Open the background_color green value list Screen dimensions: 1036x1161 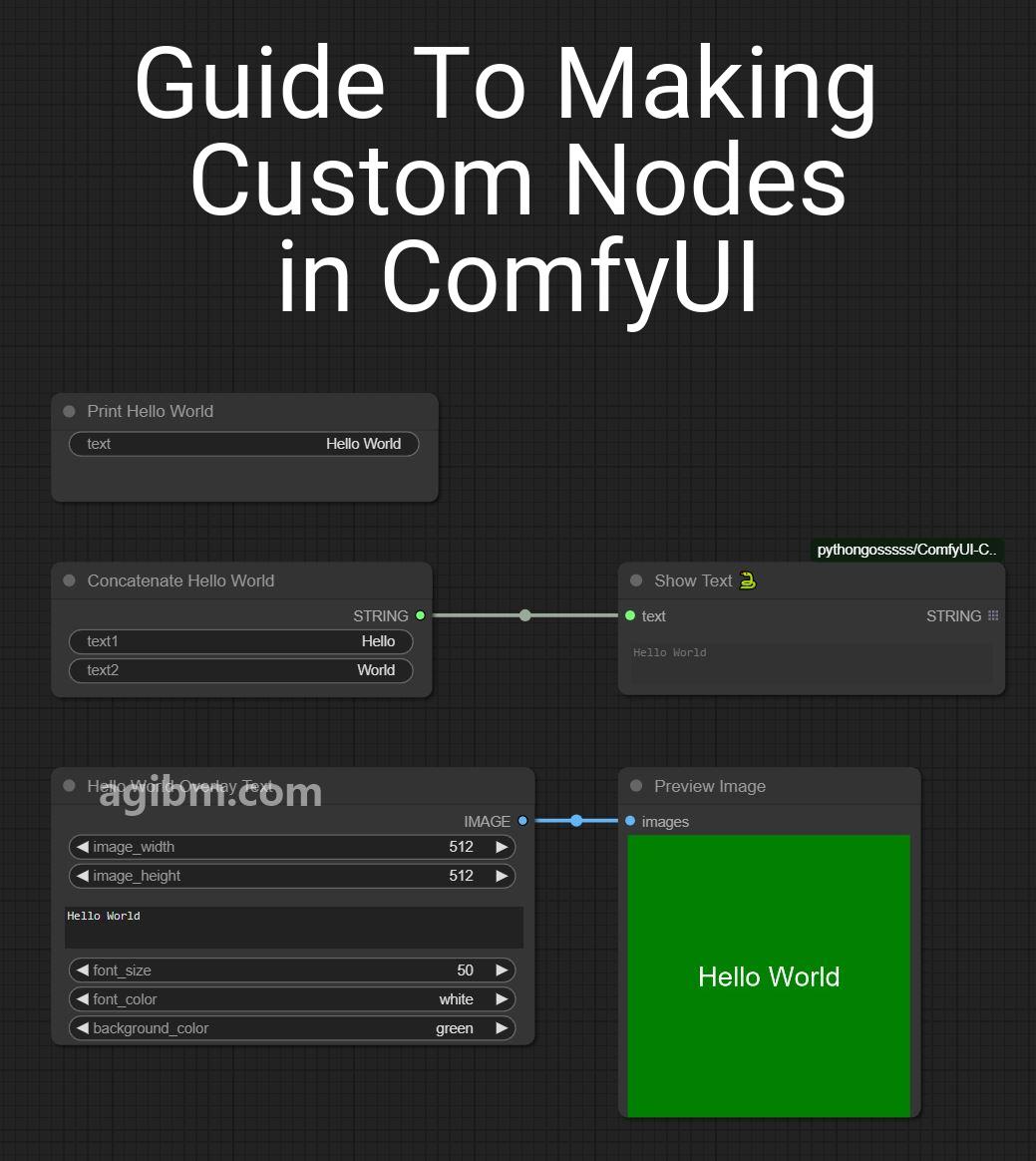[x=455, y=1028]
